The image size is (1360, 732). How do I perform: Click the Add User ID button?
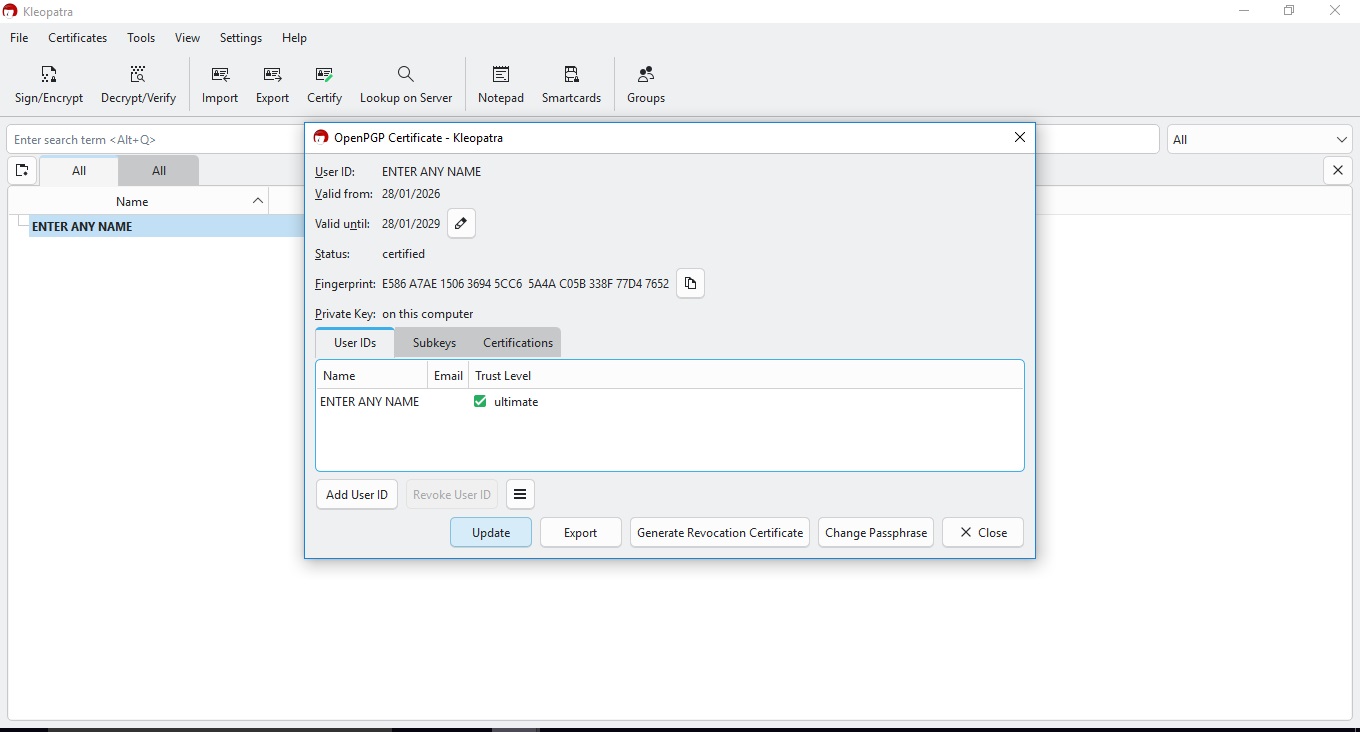pos(357,495)
